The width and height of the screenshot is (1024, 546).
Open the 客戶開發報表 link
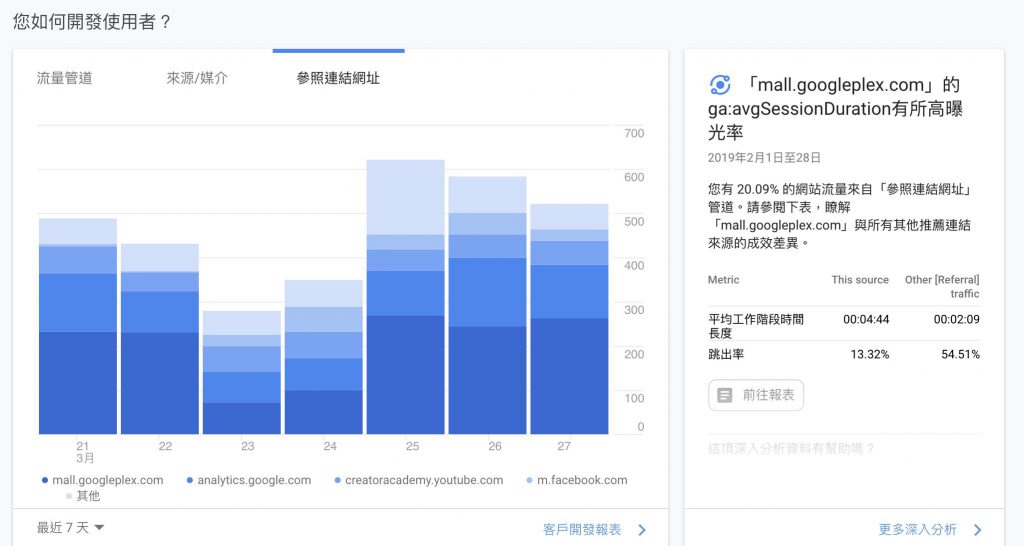click(x=582, y=529)
